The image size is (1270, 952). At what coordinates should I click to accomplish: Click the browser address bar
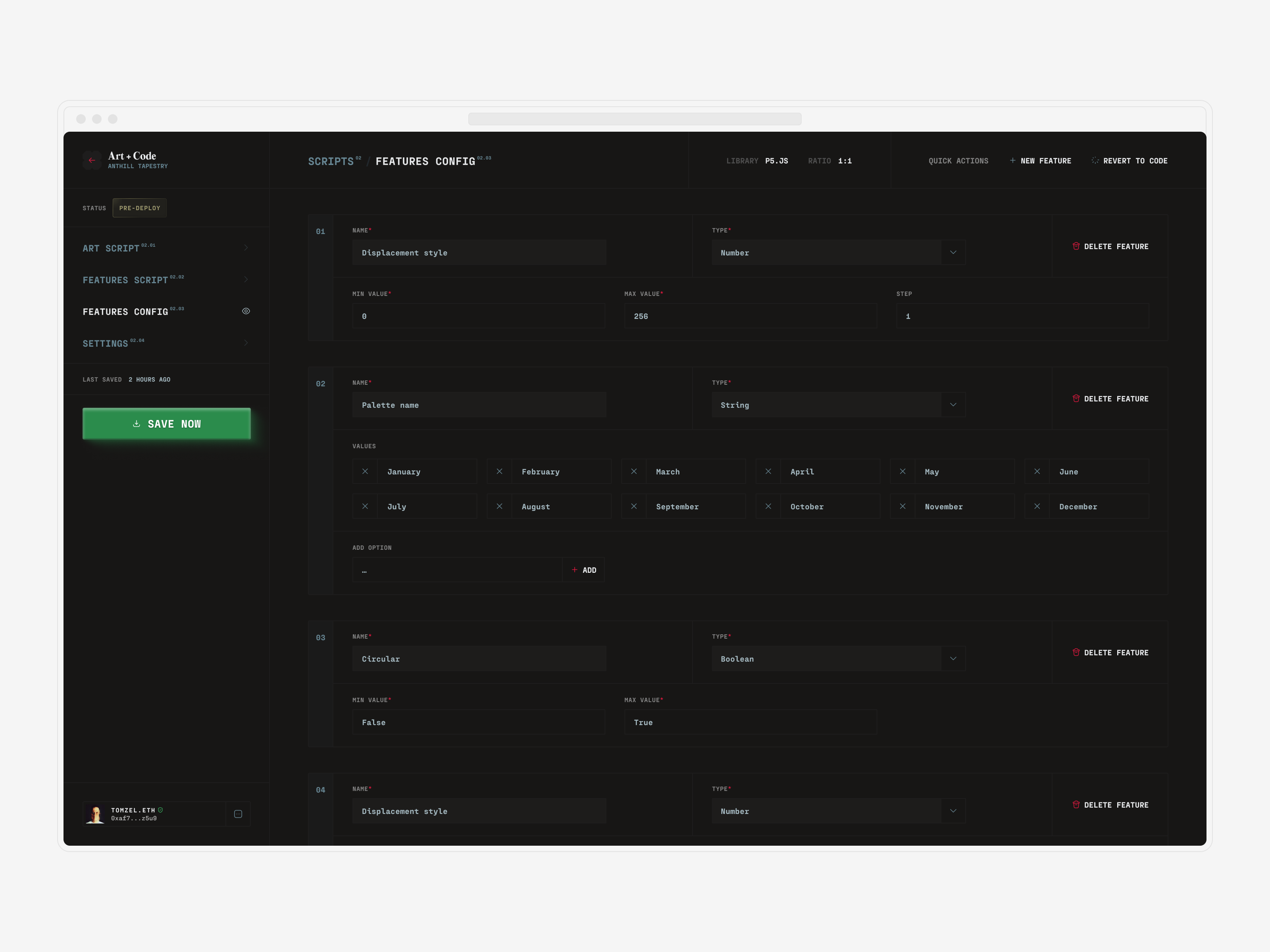click(635, 119)
